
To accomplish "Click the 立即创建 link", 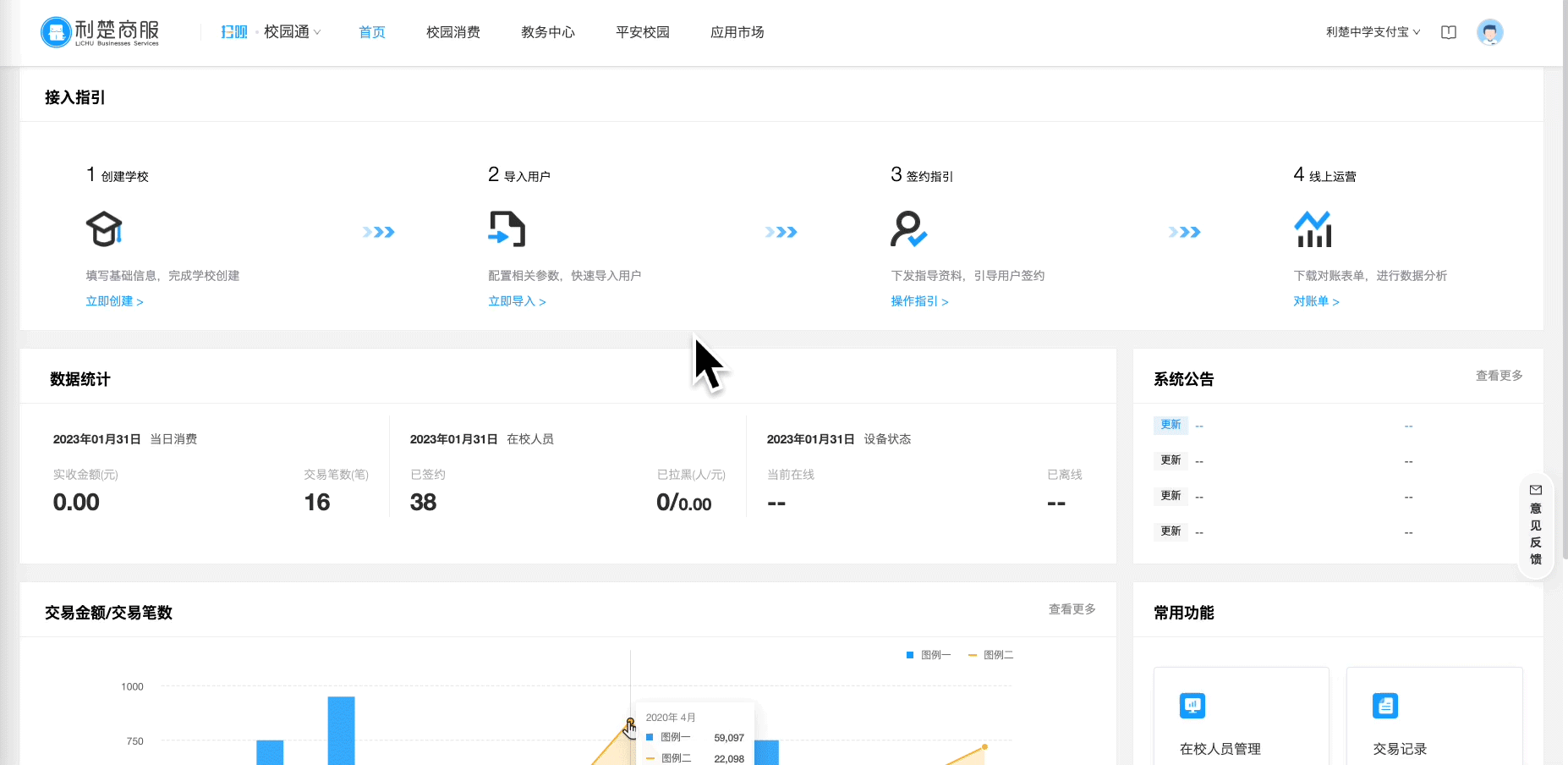I will pyautogui.click(x=114, y=301).
